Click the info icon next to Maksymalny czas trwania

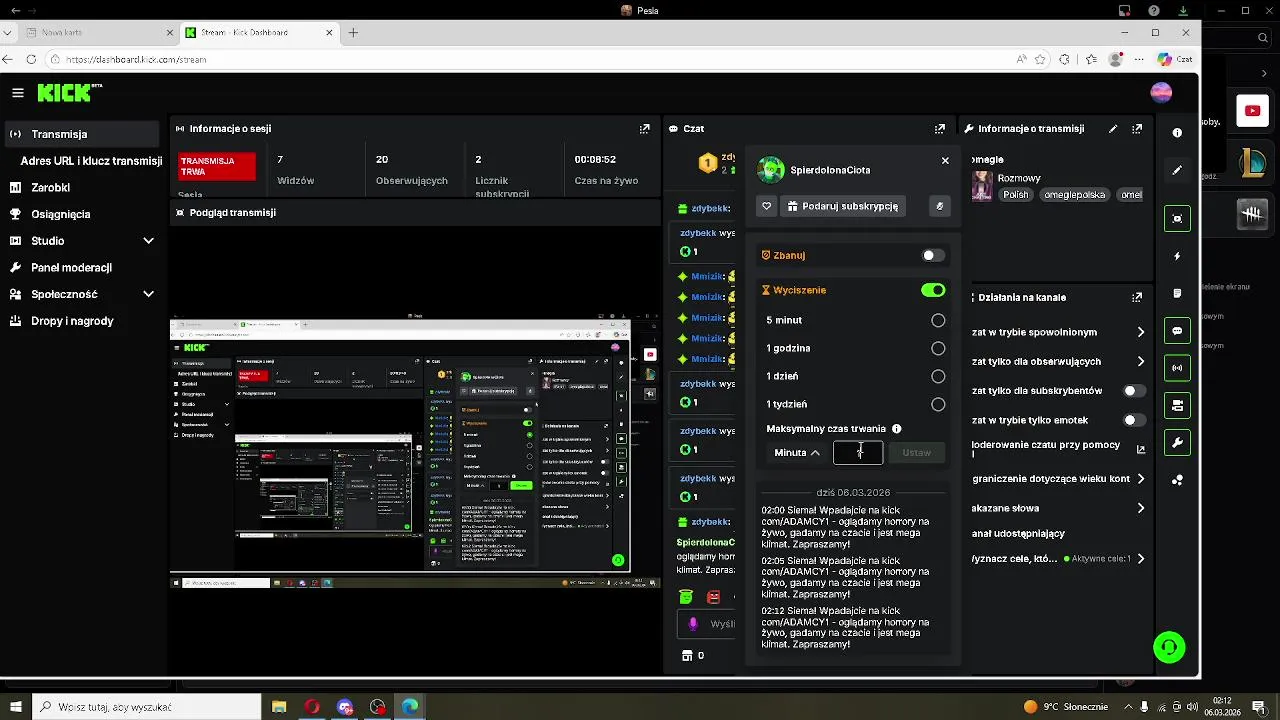coord(896,429)
